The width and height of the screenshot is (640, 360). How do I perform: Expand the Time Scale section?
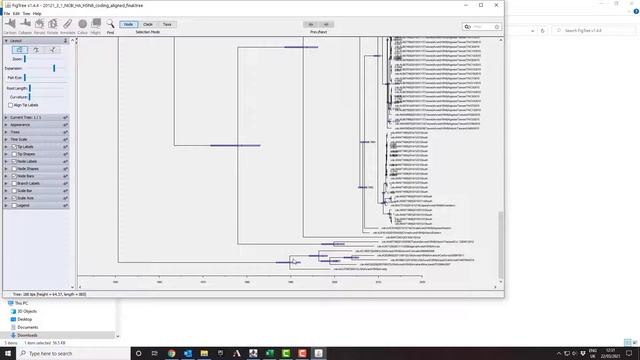6,140
